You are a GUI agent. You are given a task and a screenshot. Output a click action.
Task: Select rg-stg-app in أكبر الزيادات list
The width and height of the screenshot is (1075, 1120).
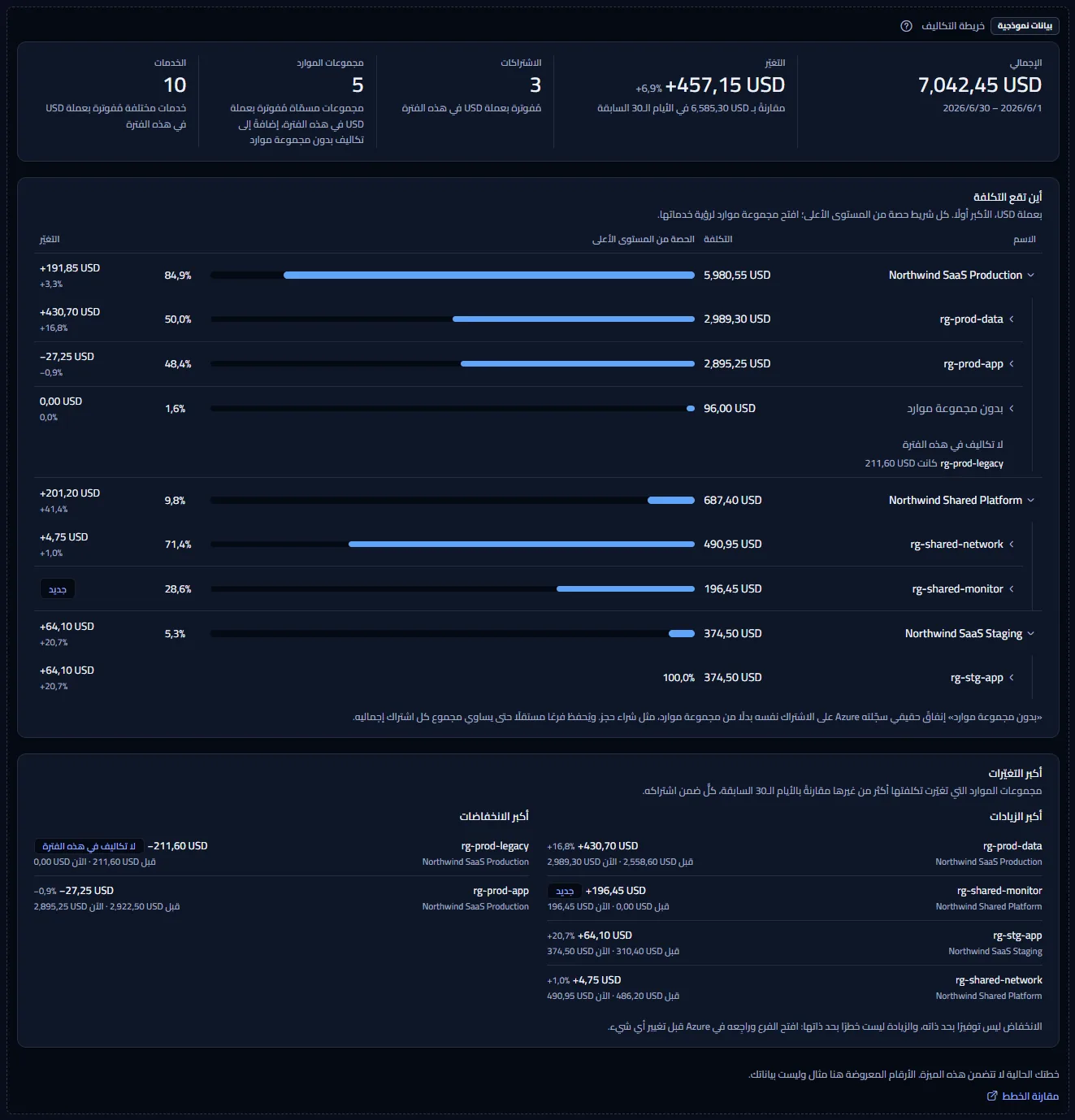1017,936
